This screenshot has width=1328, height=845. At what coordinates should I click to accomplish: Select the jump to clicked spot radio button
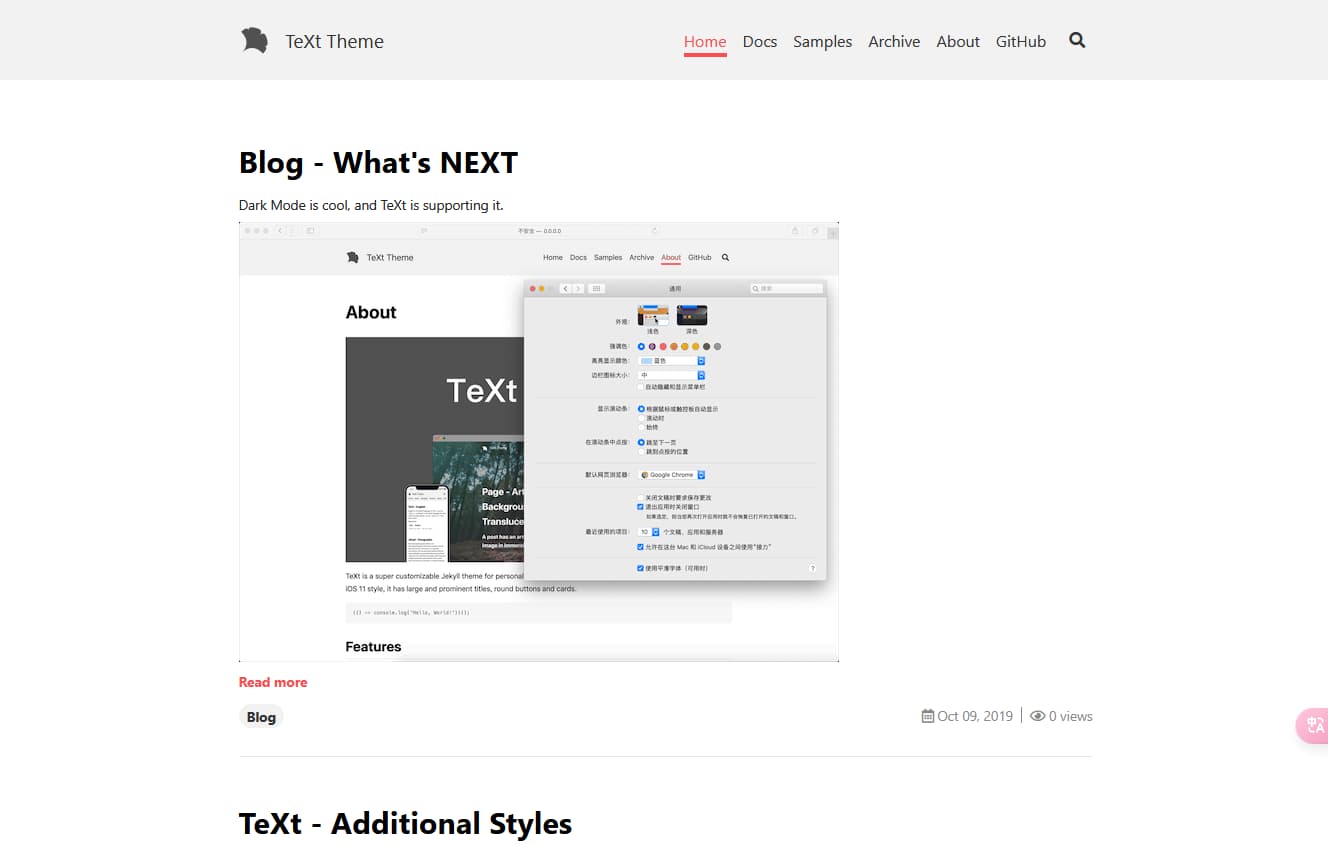[x=641, y=451]
